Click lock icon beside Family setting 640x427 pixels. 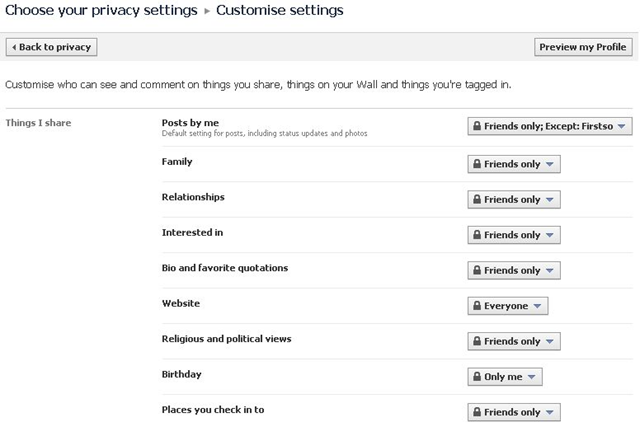point(477,164)
